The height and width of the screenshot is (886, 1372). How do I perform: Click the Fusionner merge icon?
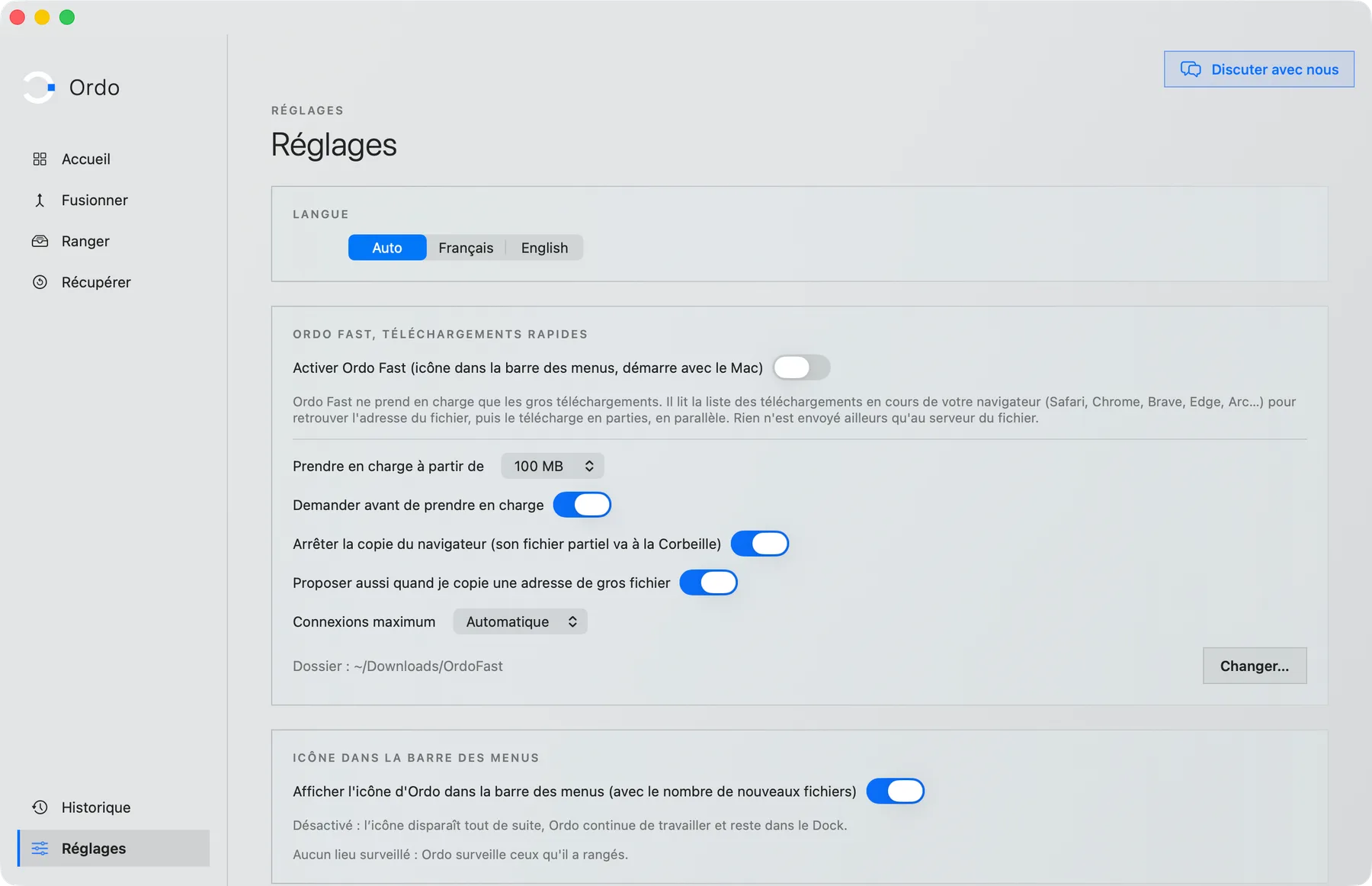(x=40, y=200)
